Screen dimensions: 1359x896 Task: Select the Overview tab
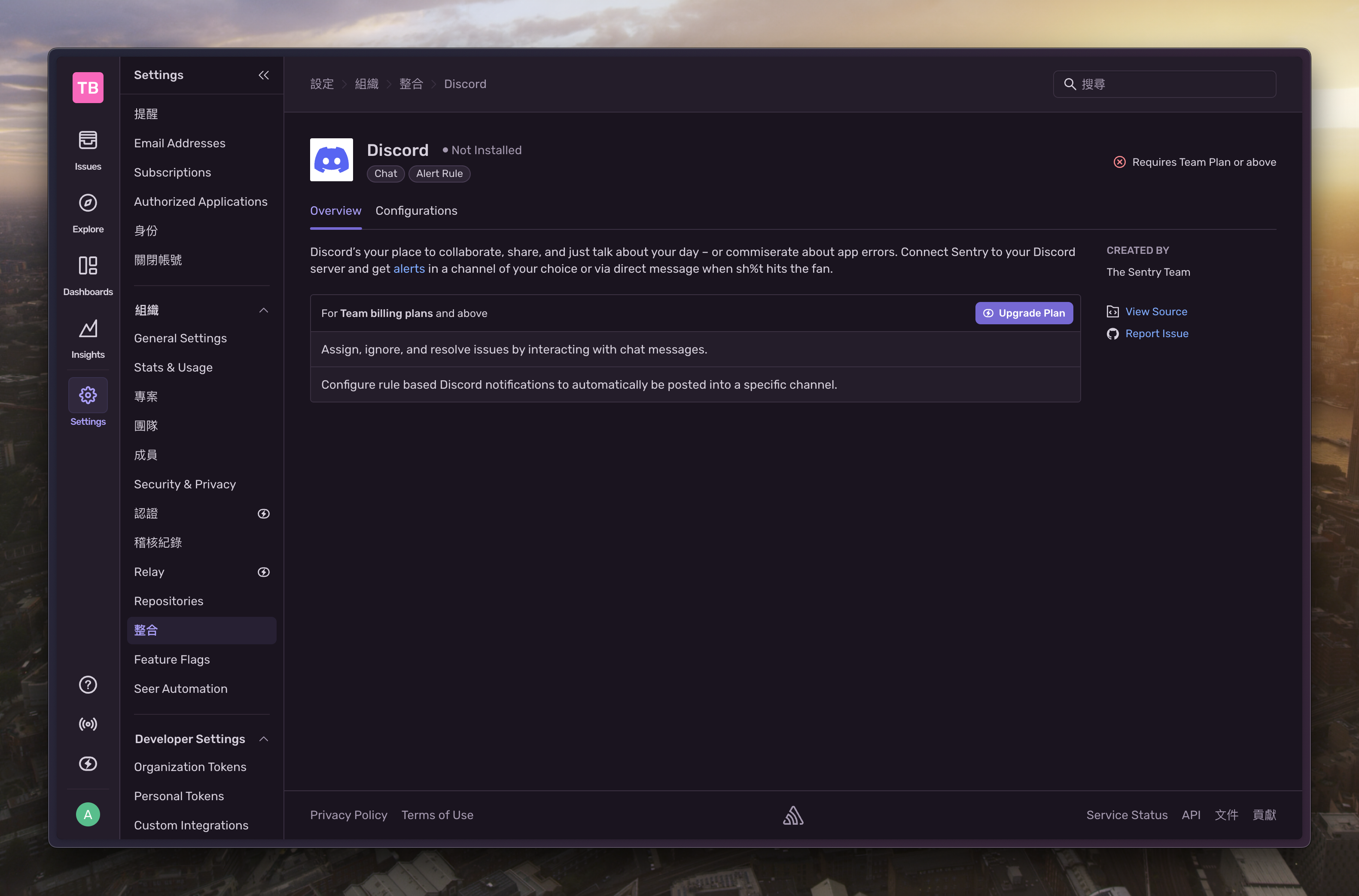[335, 211]
